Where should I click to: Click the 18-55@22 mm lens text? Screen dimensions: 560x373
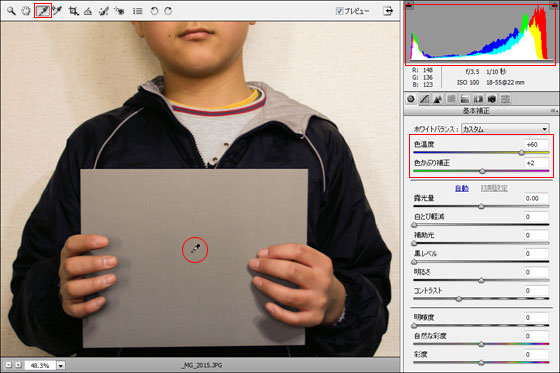tap(505, 83)
